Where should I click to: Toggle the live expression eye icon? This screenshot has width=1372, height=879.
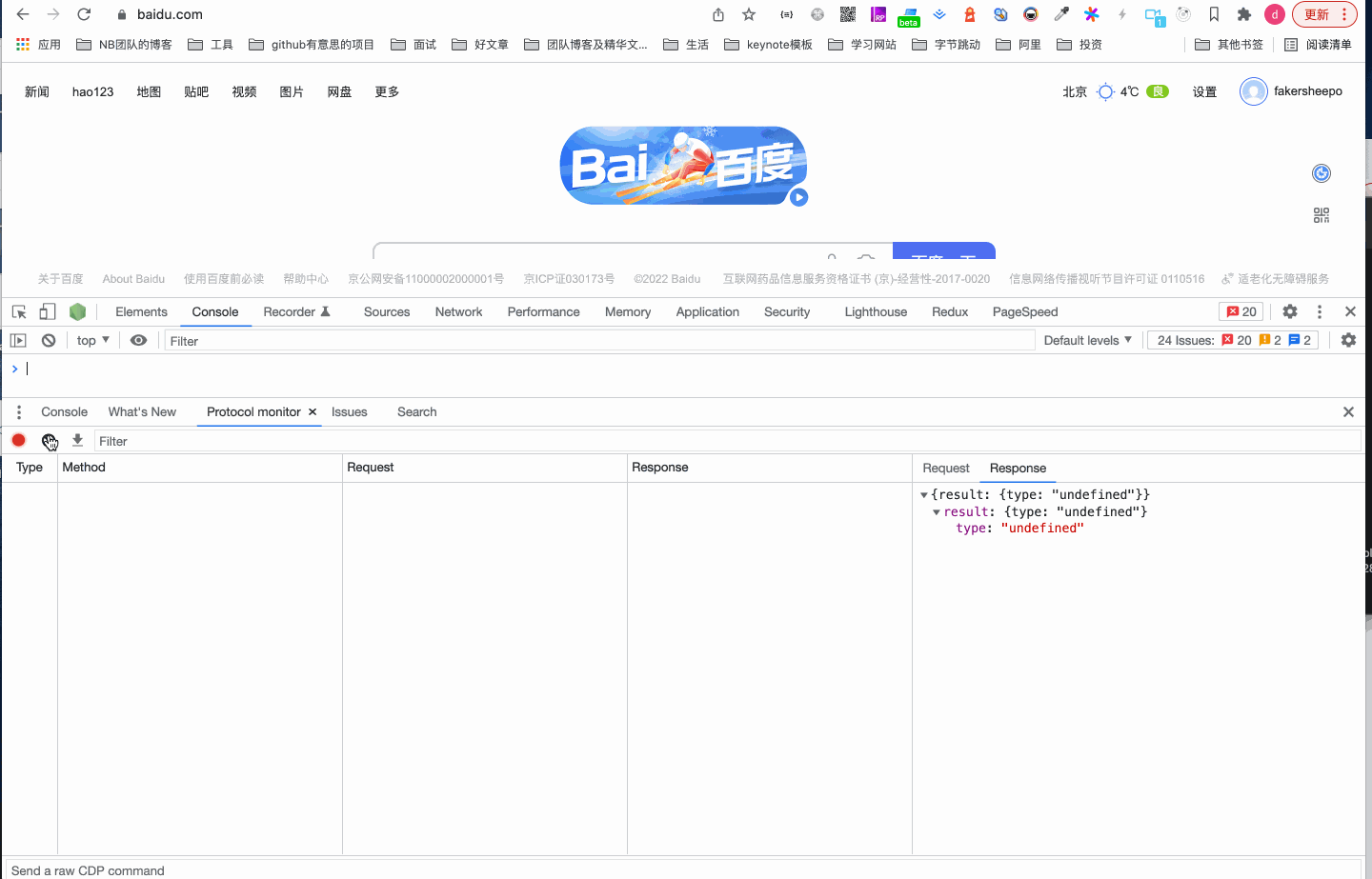click(139, 340)
